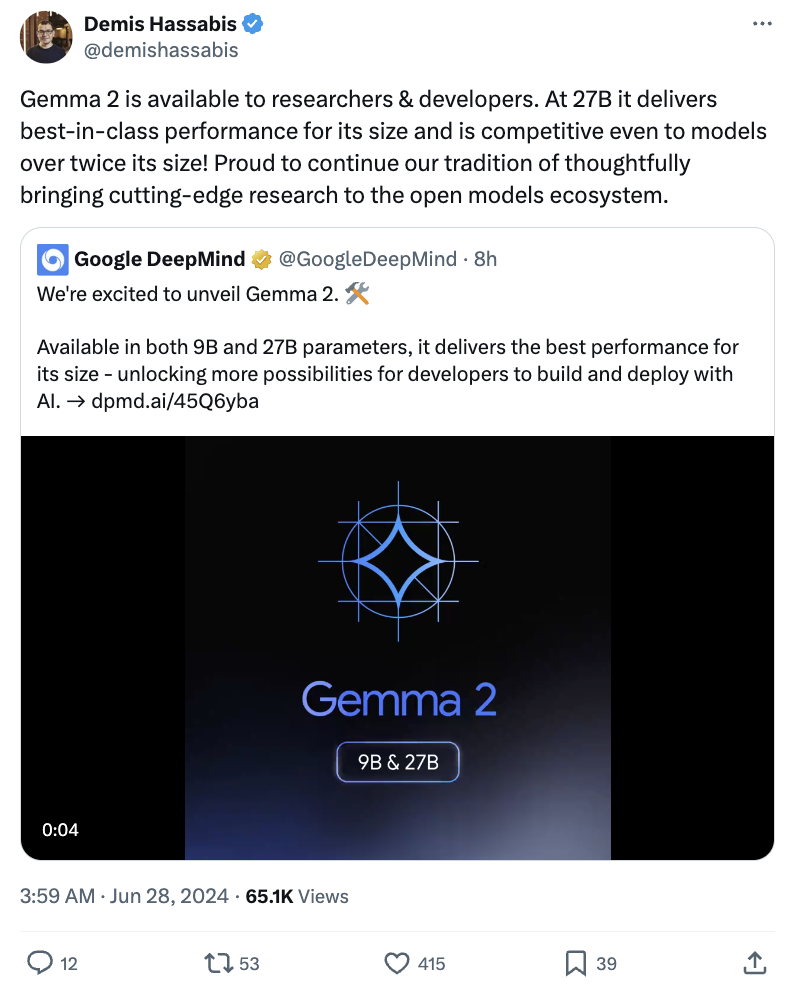
Task: Click the @GoogleDeepMind handle
Action: (x=368, y=259)
